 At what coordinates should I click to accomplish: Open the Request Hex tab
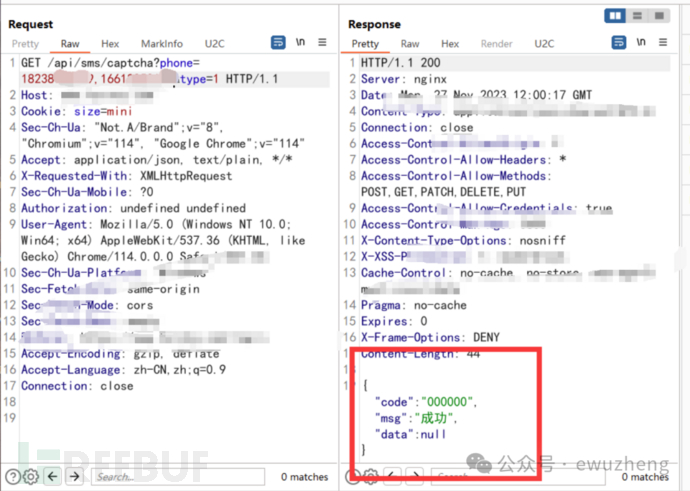110,44
